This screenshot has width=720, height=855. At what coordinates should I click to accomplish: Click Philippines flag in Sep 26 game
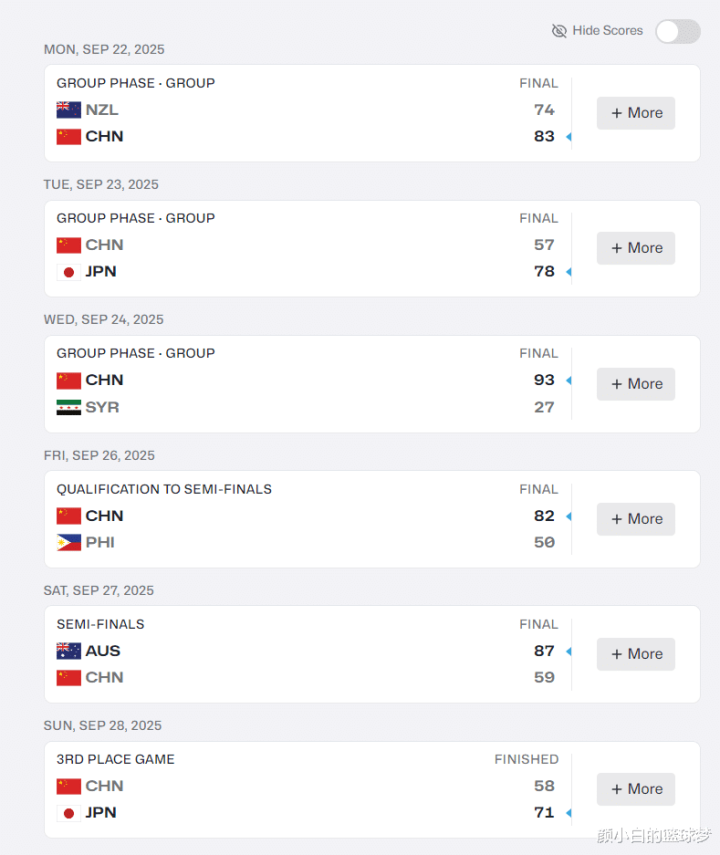68,542
